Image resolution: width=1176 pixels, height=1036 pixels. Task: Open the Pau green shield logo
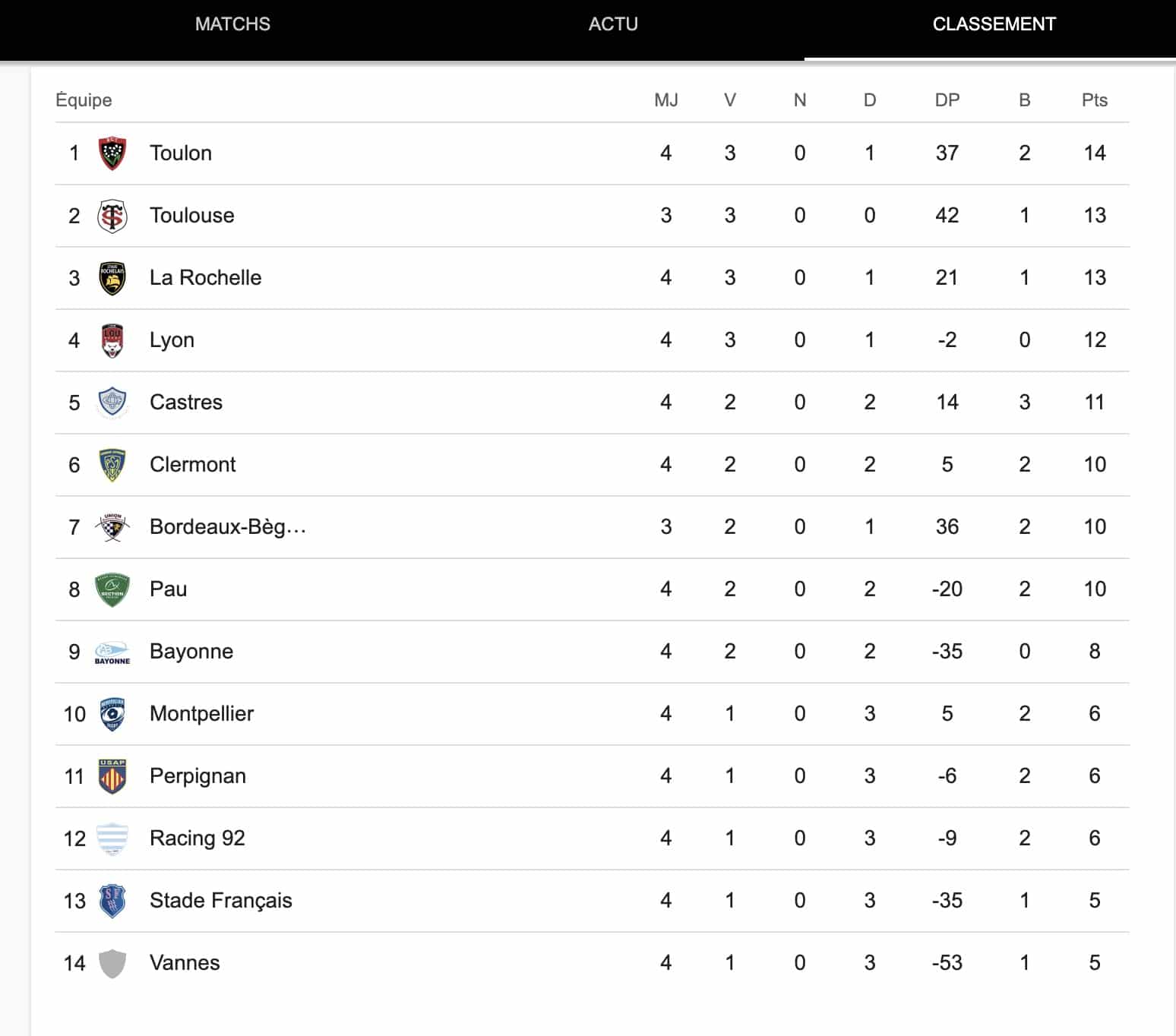pos(112,589)
